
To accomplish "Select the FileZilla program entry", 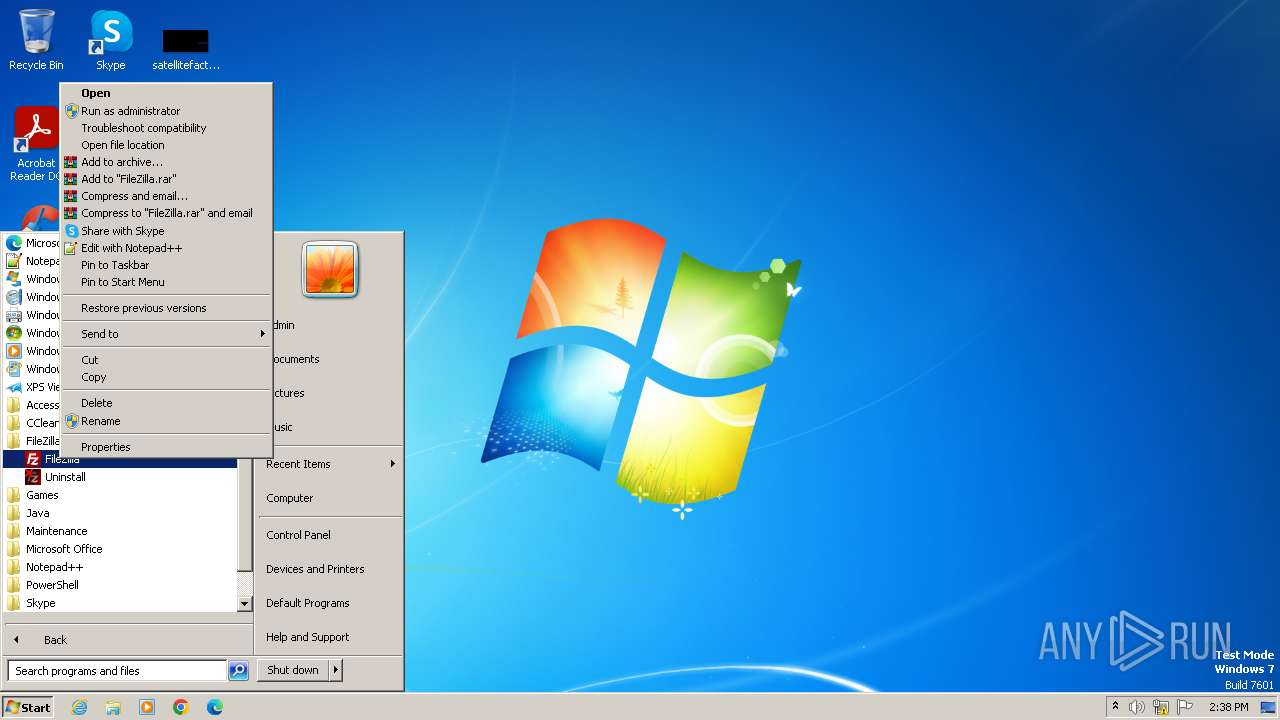I will click(120, 459).
